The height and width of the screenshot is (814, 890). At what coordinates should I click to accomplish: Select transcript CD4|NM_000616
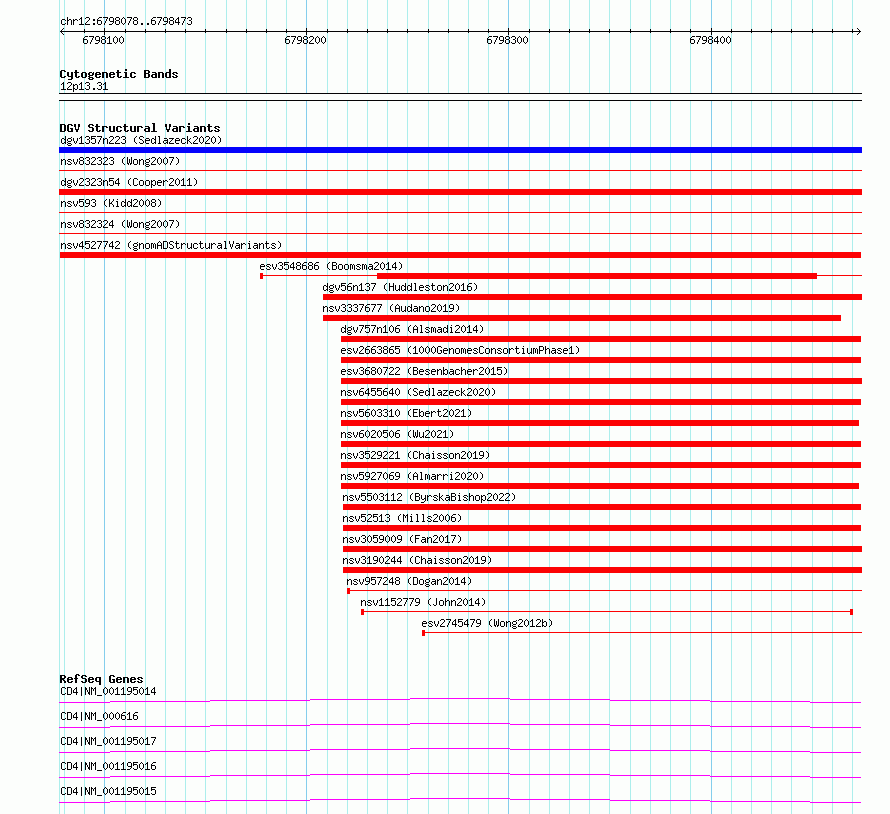[99, 716]
